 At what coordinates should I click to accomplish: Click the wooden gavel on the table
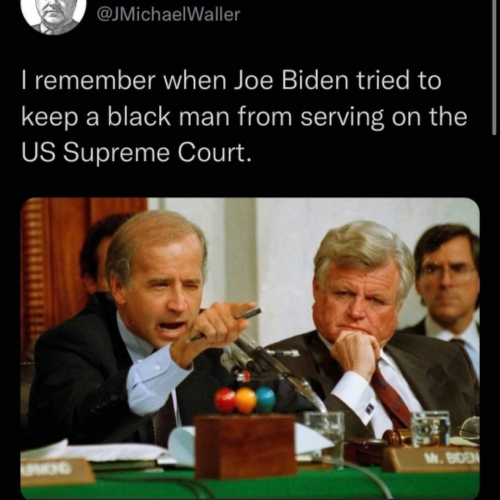pyautogui.click(x=397, y=435)
